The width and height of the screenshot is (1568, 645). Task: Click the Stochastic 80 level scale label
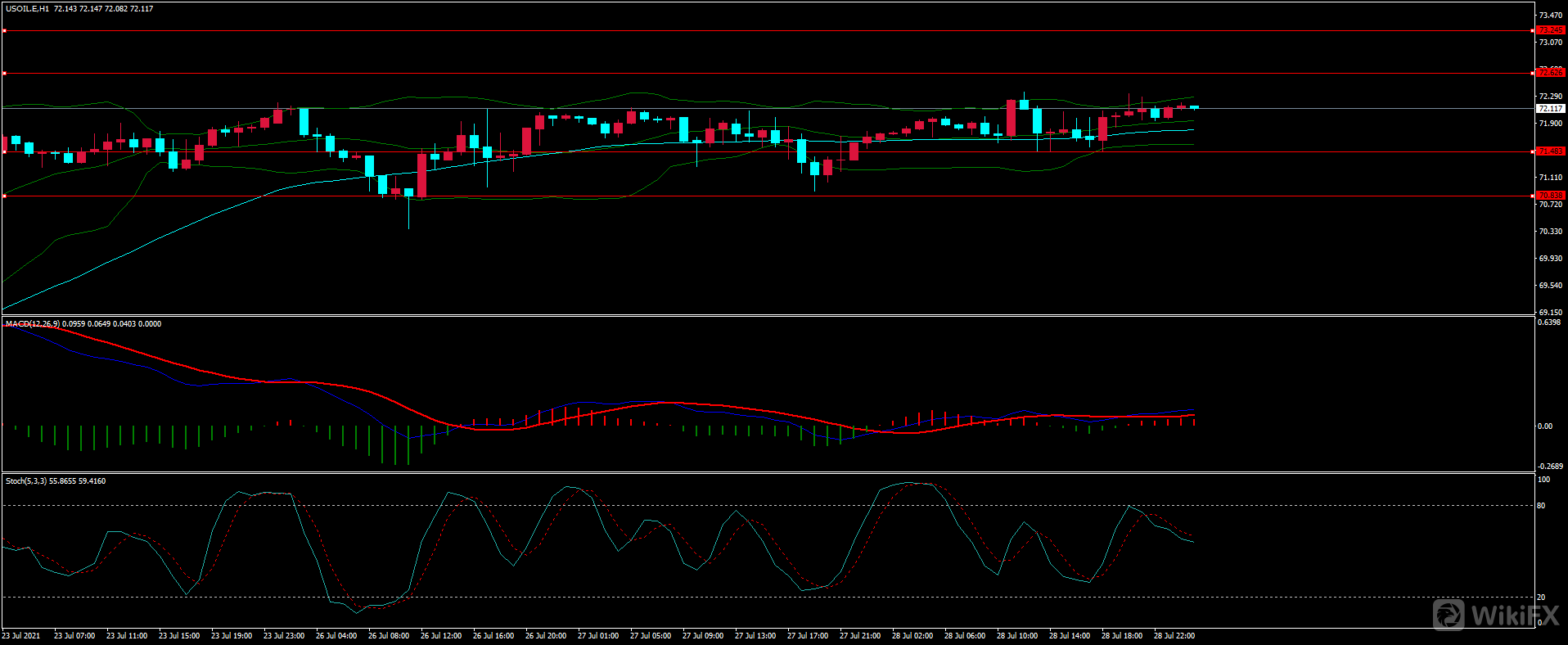tap(1541, 506)
